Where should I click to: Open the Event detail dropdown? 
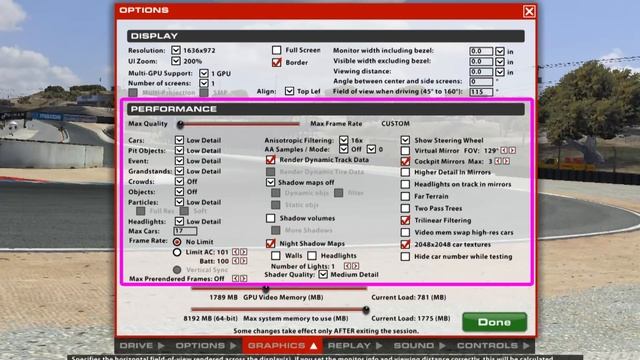click(x=179, y=160)
